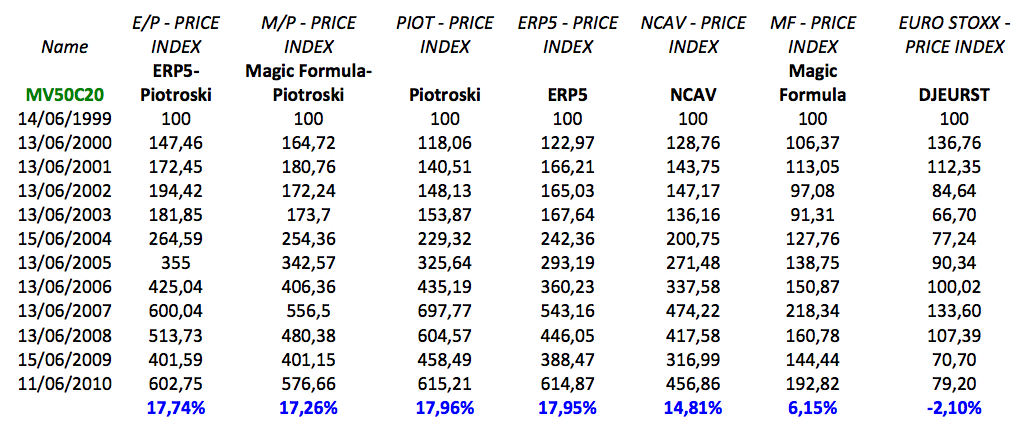
Task: Click the 14,81% NCAV return
Action: click(x=693, y=409)
